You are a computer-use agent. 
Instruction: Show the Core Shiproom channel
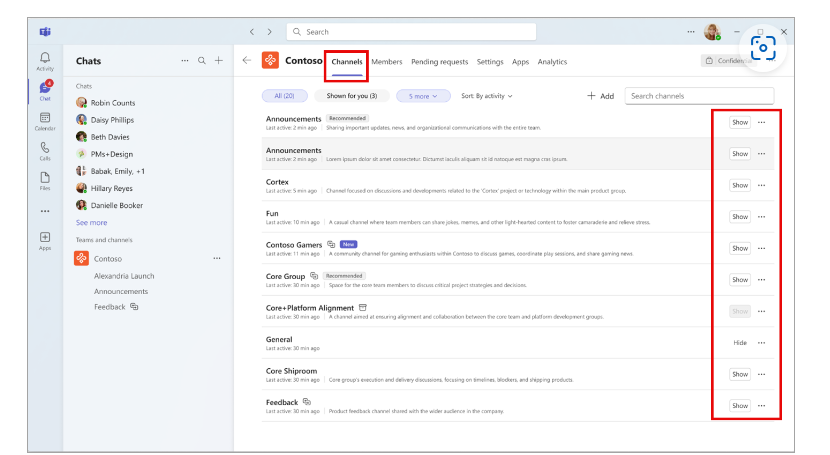point(740,375)
